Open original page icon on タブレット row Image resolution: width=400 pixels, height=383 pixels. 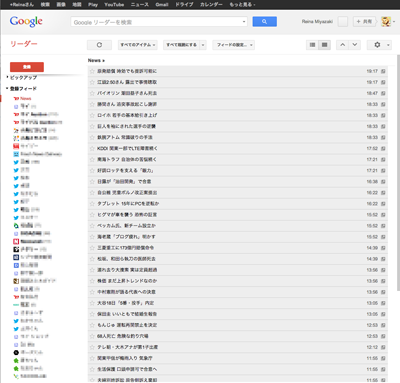click(383, 204)
